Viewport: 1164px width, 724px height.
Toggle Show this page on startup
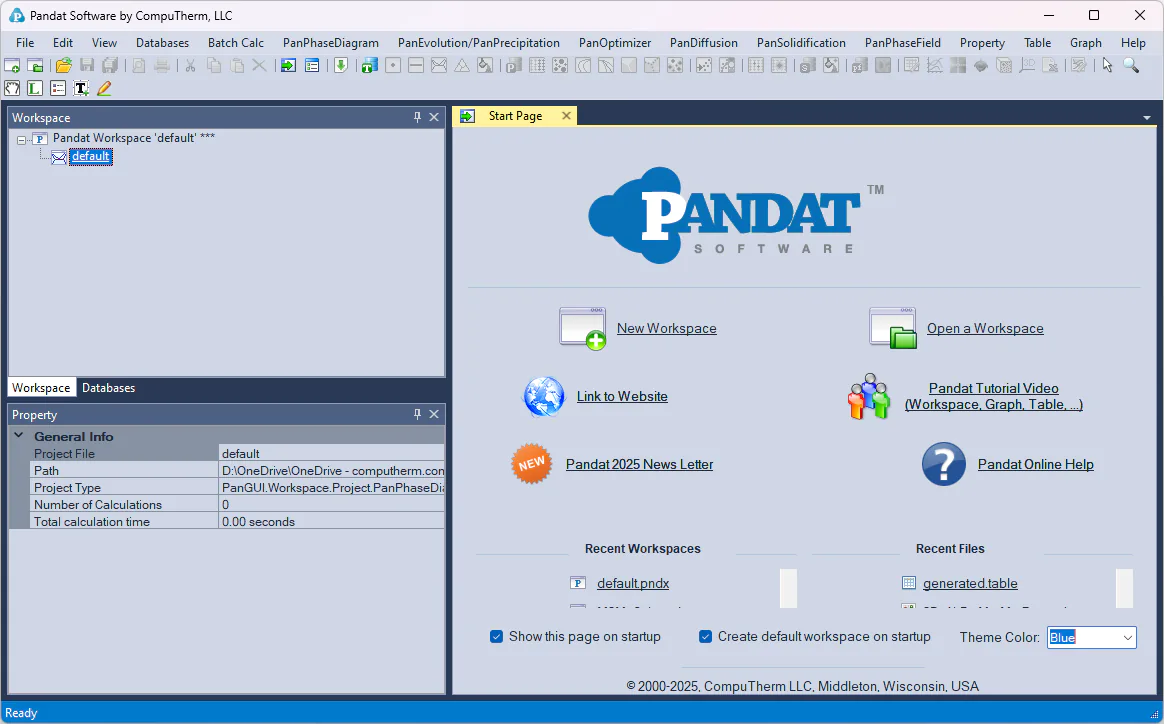coord(497,636)
